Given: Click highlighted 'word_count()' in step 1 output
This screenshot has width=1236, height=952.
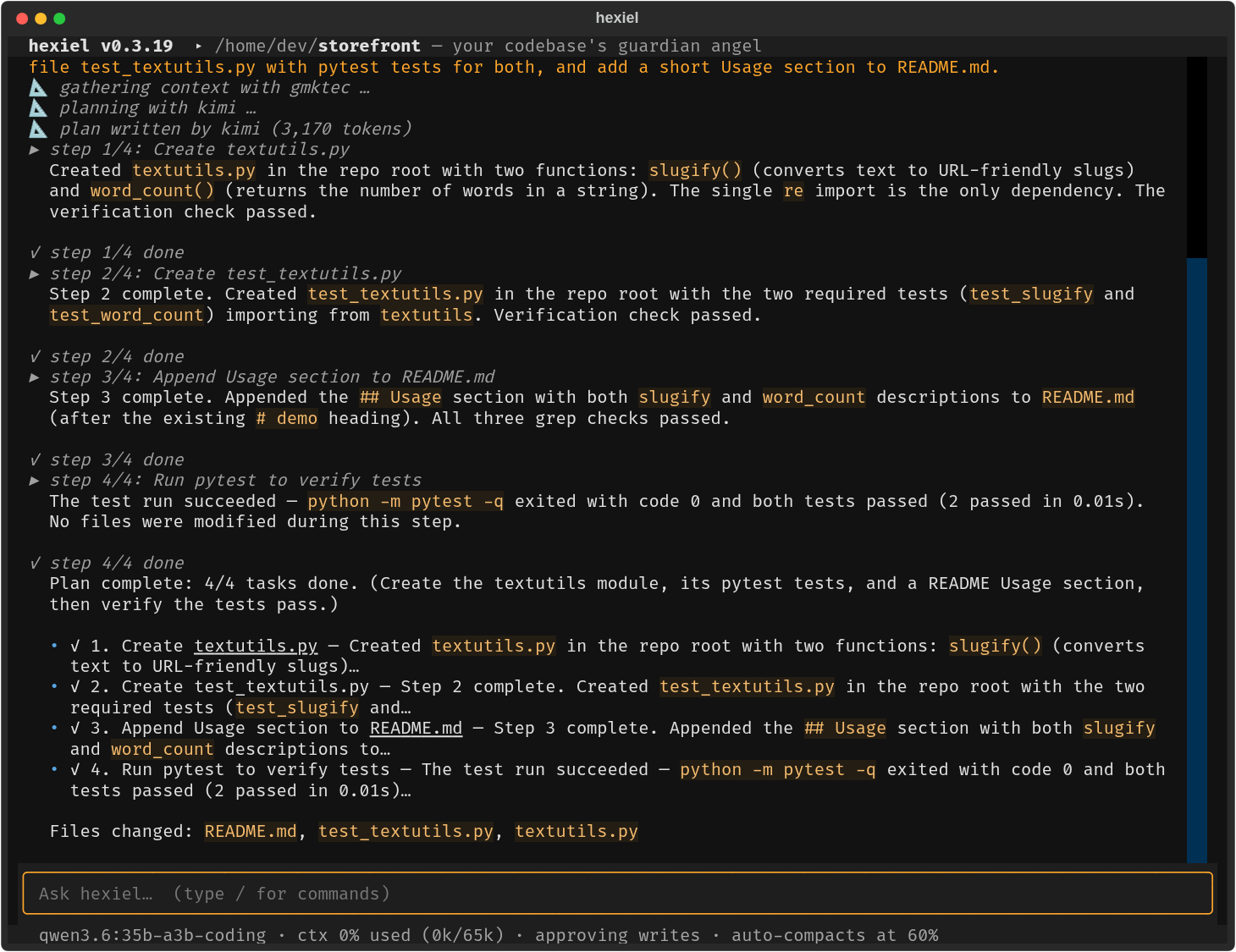Looking at the screenshot, I should [x=152, y=190].
